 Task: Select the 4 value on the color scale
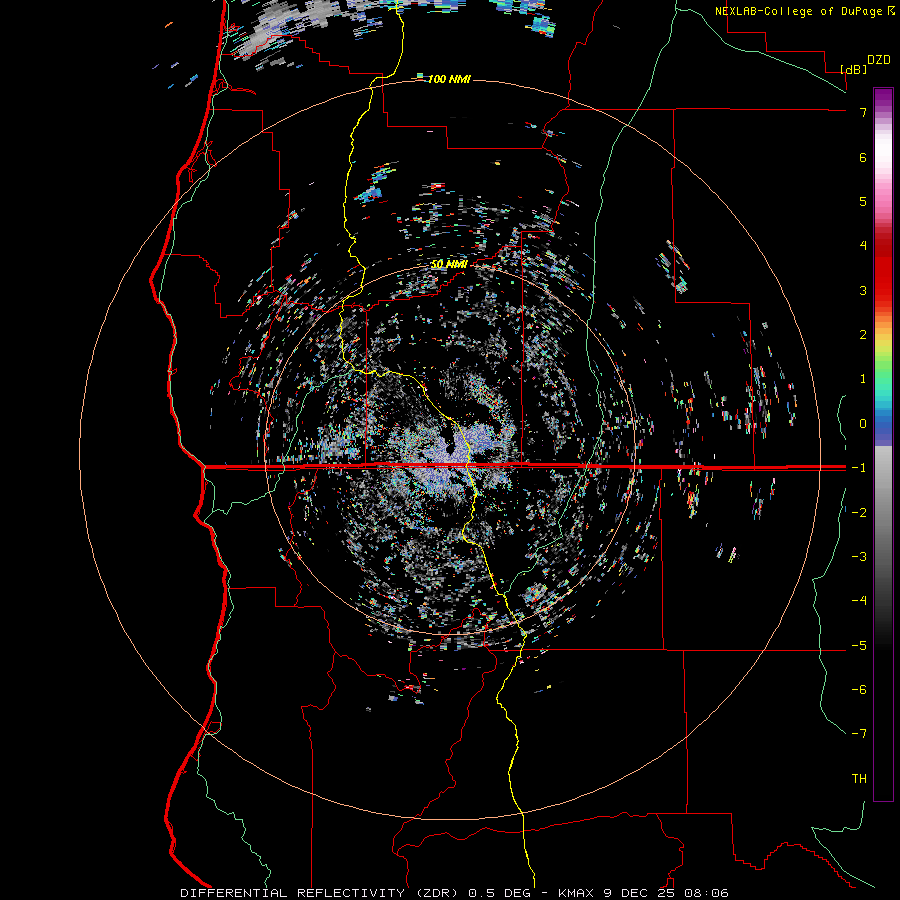(x=863, y=246)
